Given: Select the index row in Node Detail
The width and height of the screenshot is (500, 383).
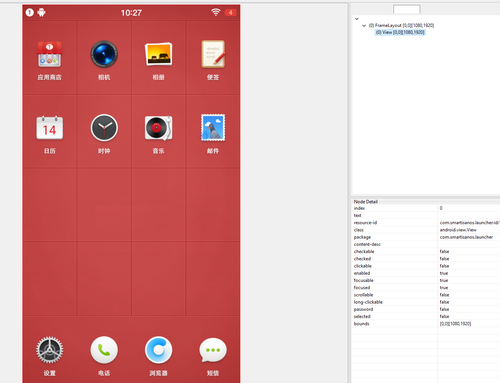Looking at the screenshot, I should [426, 208].
